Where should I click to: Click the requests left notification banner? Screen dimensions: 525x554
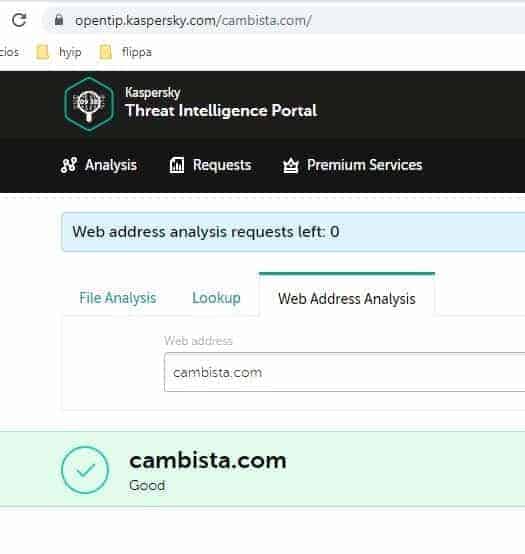[294, 232]
